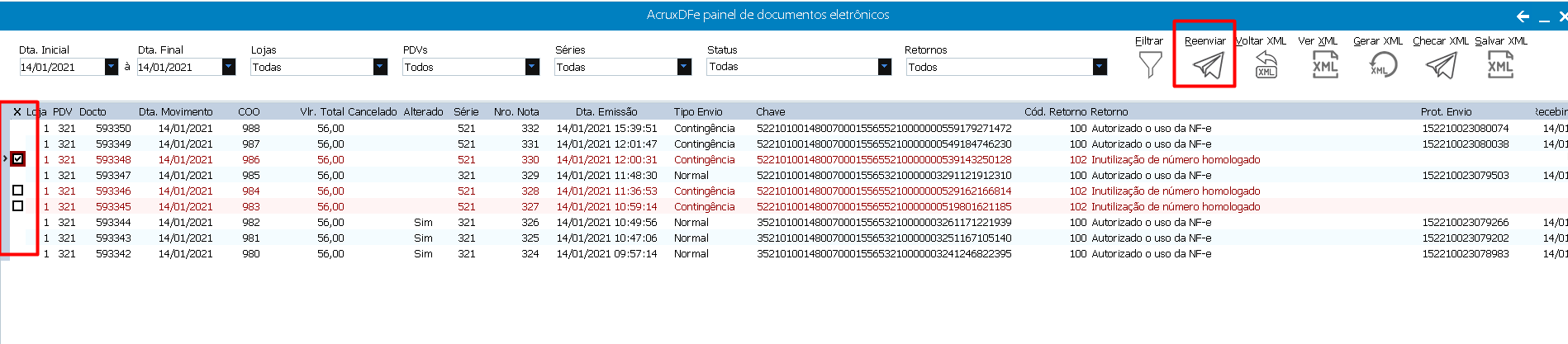Expand the Séries dropdown
Viewport: 1568px width, 344px height.
684,67
